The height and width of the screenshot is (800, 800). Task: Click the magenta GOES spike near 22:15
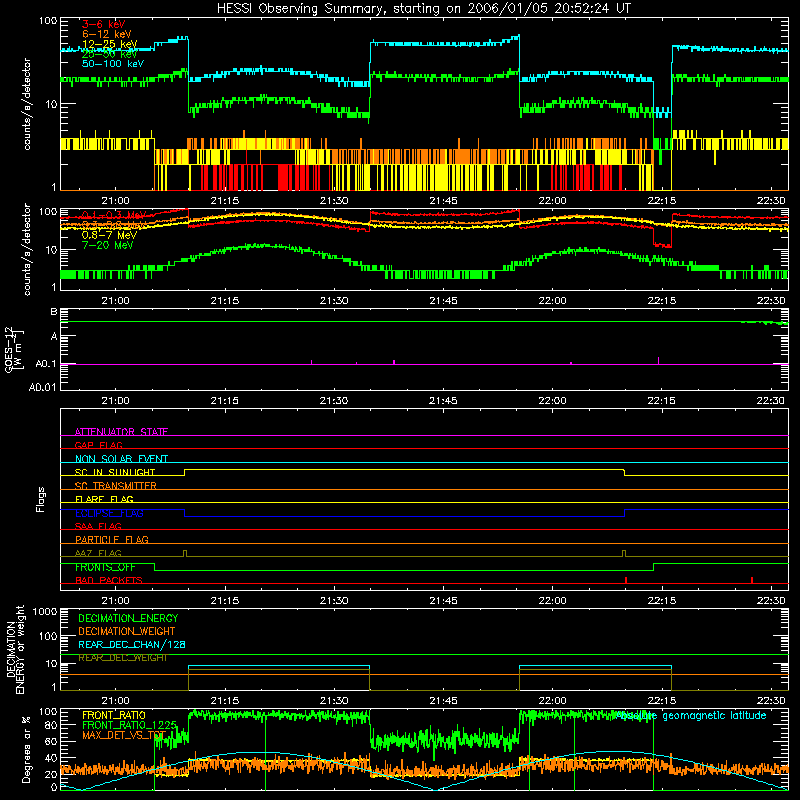[659, 360]
